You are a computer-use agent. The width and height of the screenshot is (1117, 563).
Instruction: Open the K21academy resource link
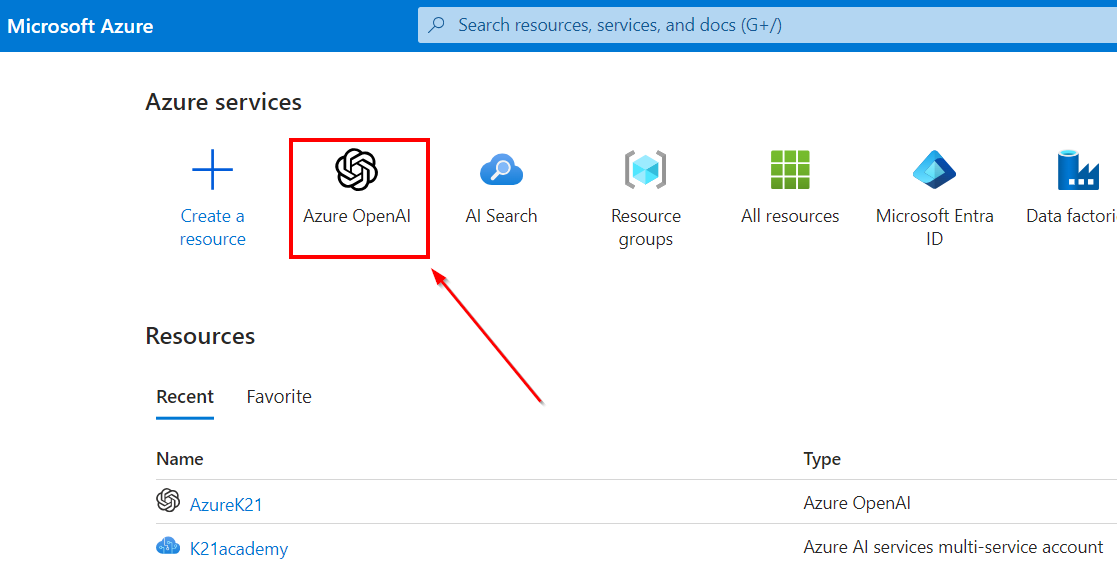point(239,549)
